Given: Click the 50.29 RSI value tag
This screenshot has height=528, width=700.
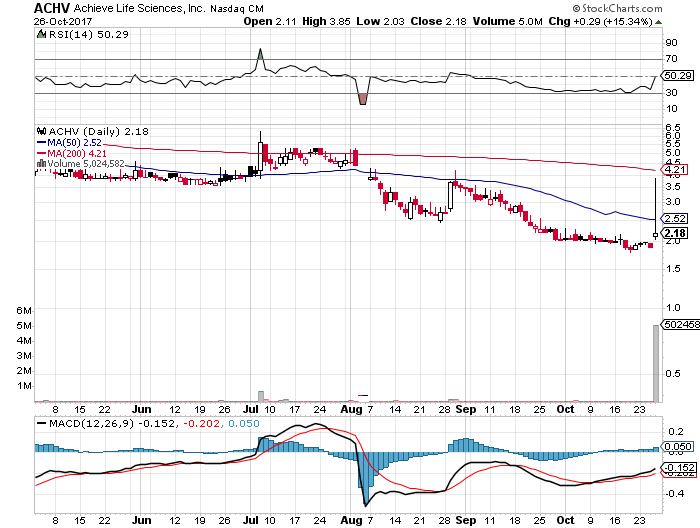Looking at the screenshot, I should (677, 75).
